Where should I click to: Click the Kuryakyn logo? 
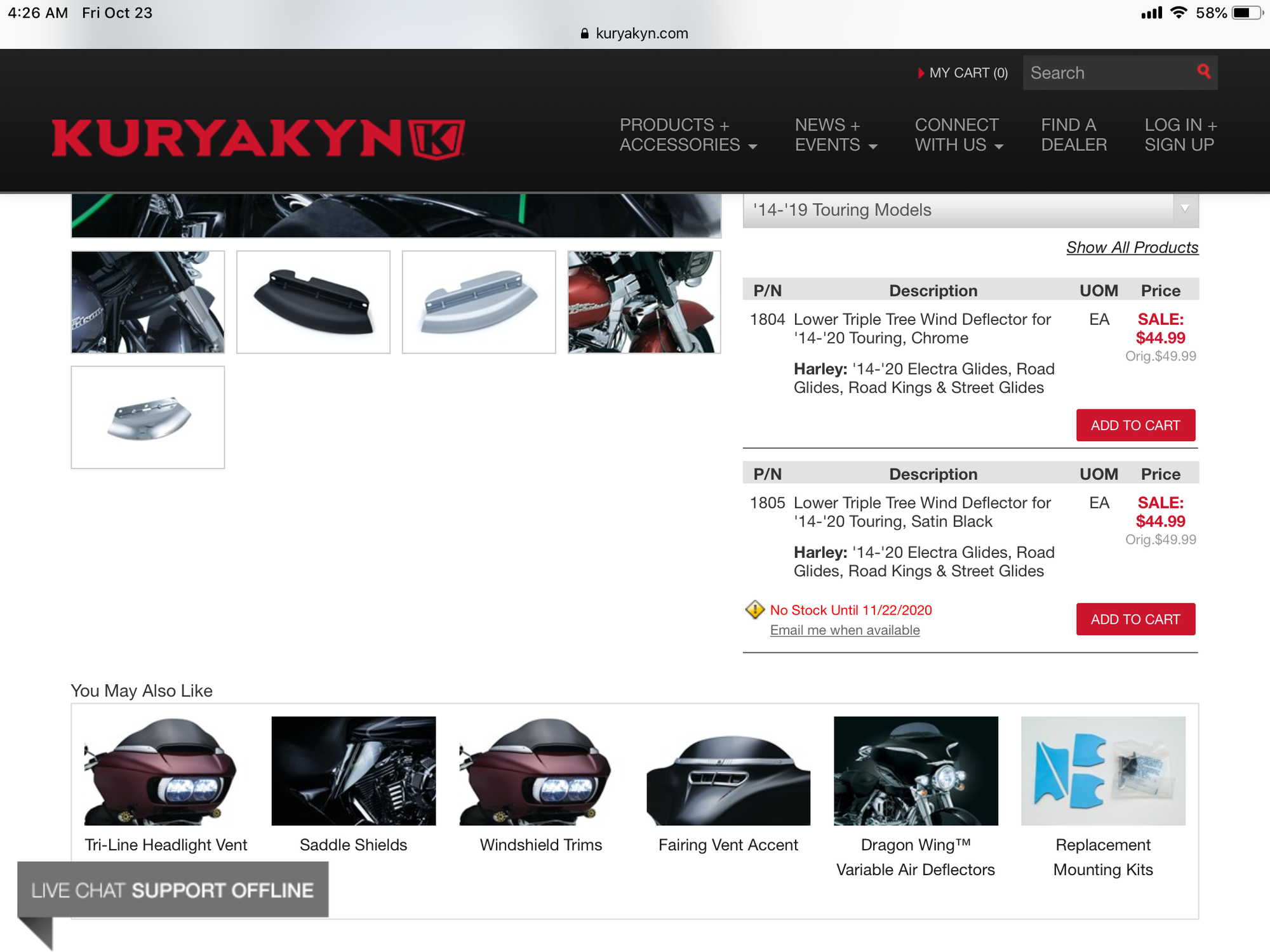pos(258,138)
